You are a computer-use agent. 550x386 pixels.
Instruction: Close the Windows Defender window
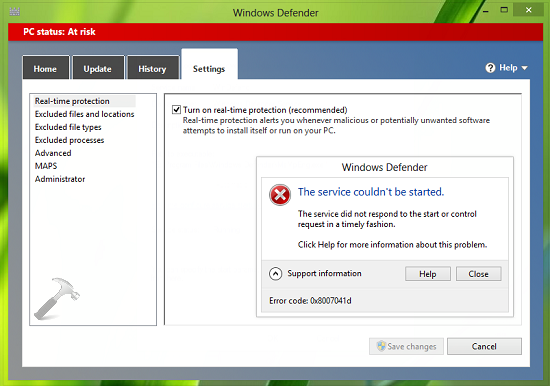pos(529,10)
